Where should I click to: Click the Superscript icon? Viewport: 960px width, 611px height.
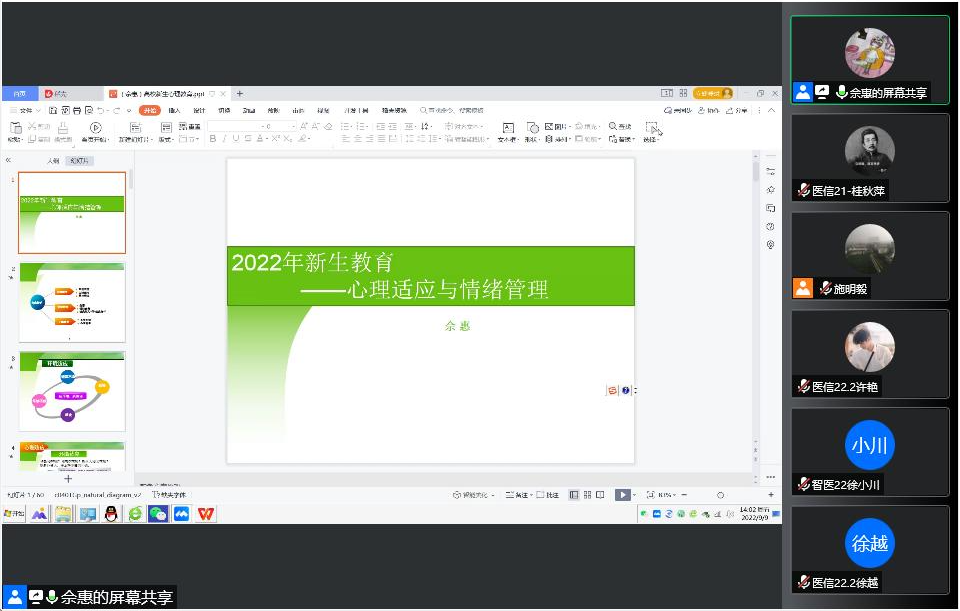[x=276, y=139]
